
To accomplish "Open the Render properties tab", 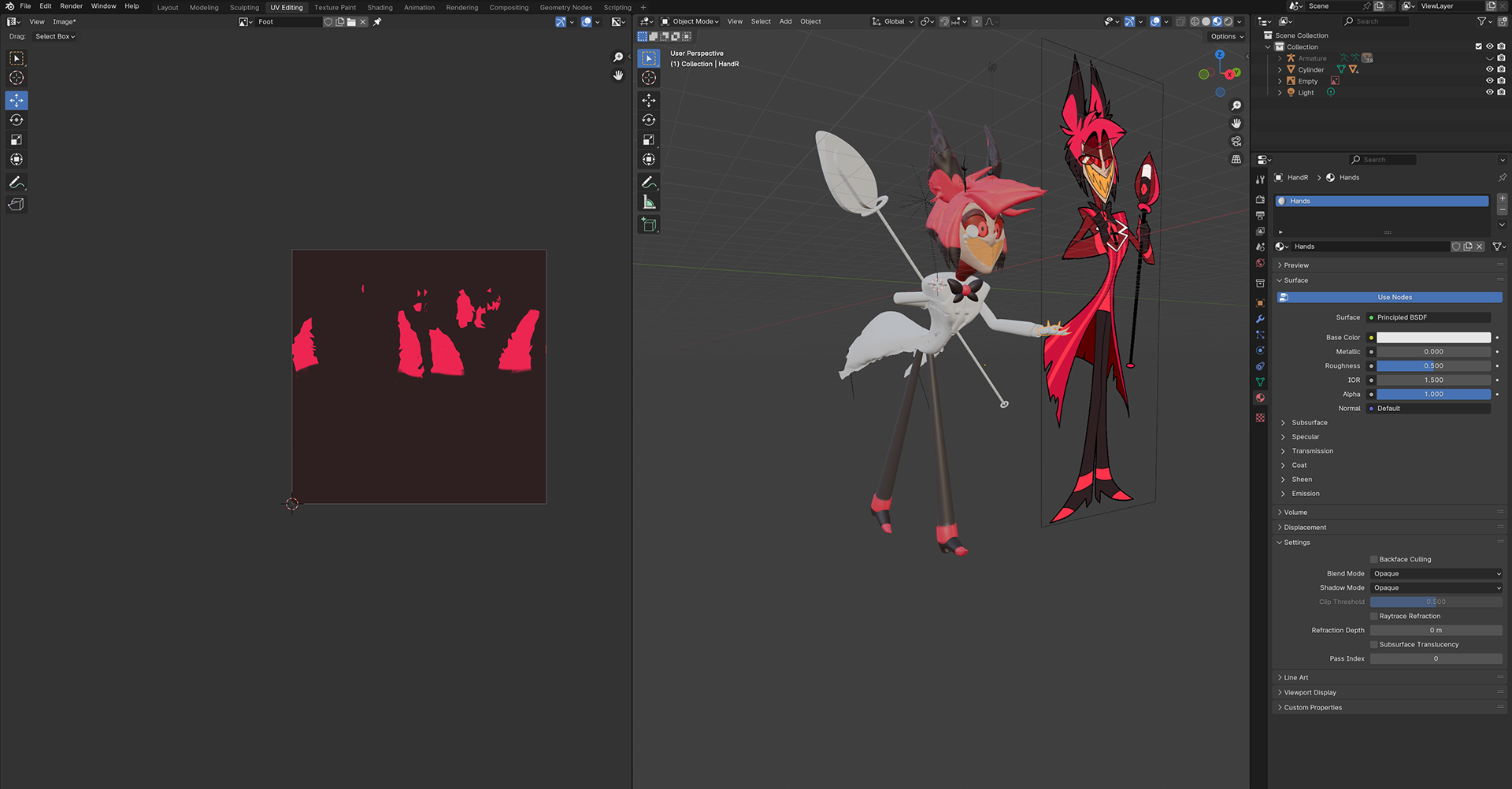I will pos(1260,199).
